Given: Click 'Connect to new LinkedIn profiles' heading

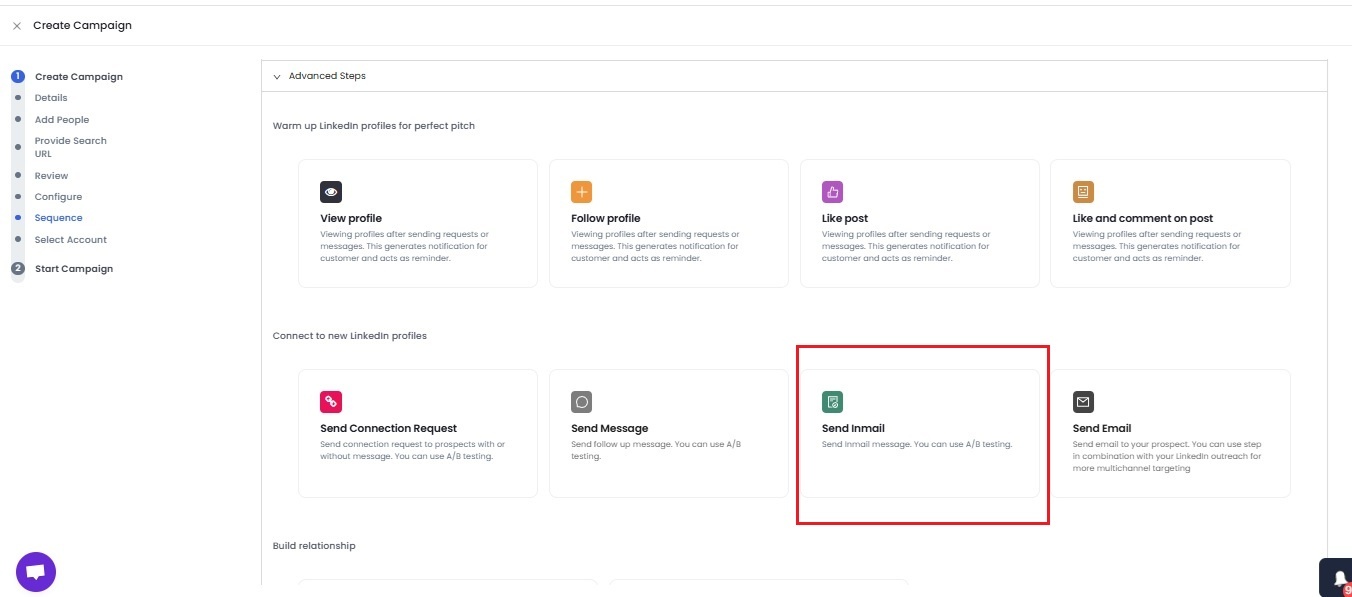Looking at the screenshot, I should (350, 336).
